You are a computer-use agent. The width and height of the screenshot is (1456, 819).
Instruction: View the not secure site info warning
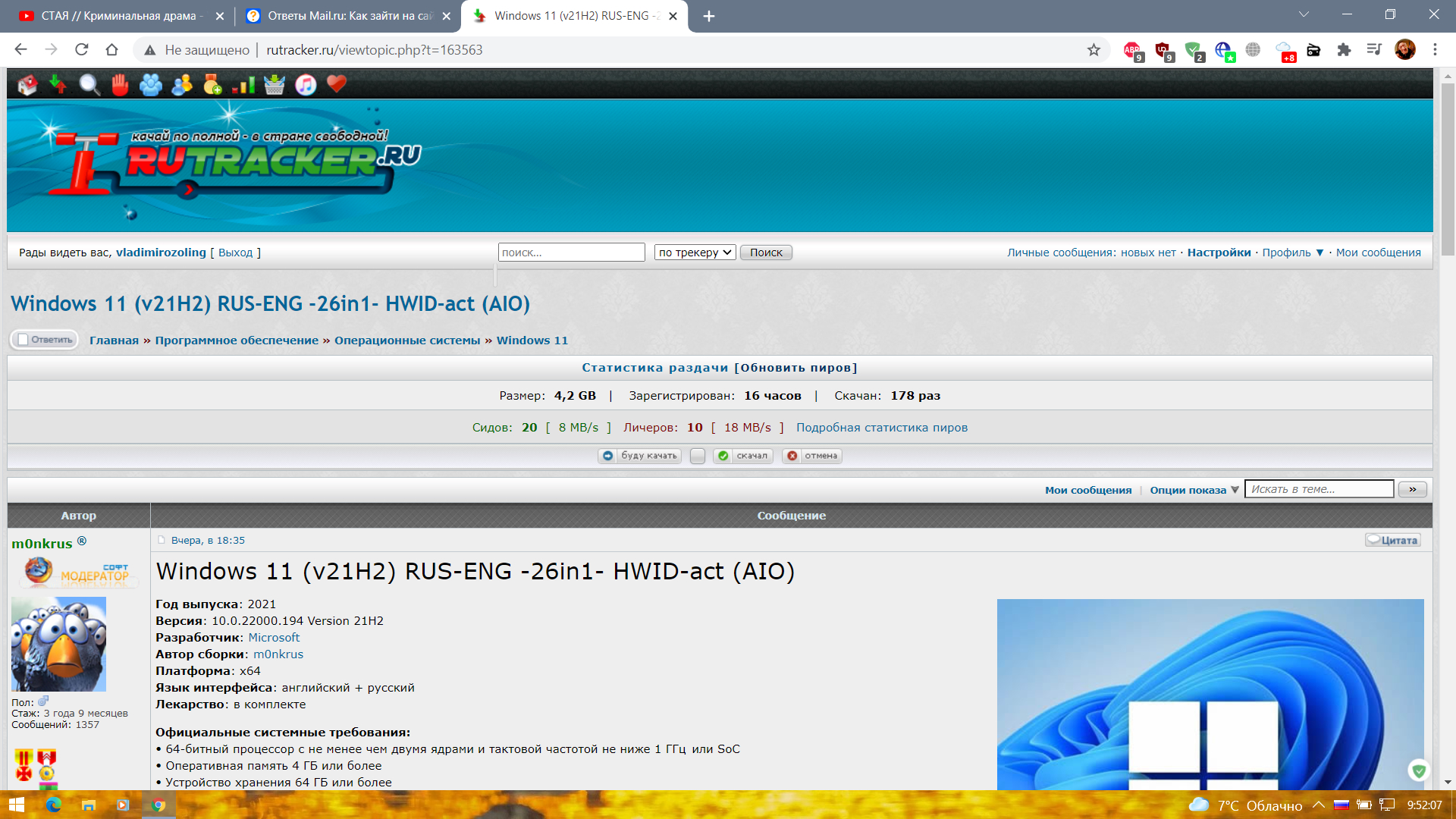tap(197, 50)
